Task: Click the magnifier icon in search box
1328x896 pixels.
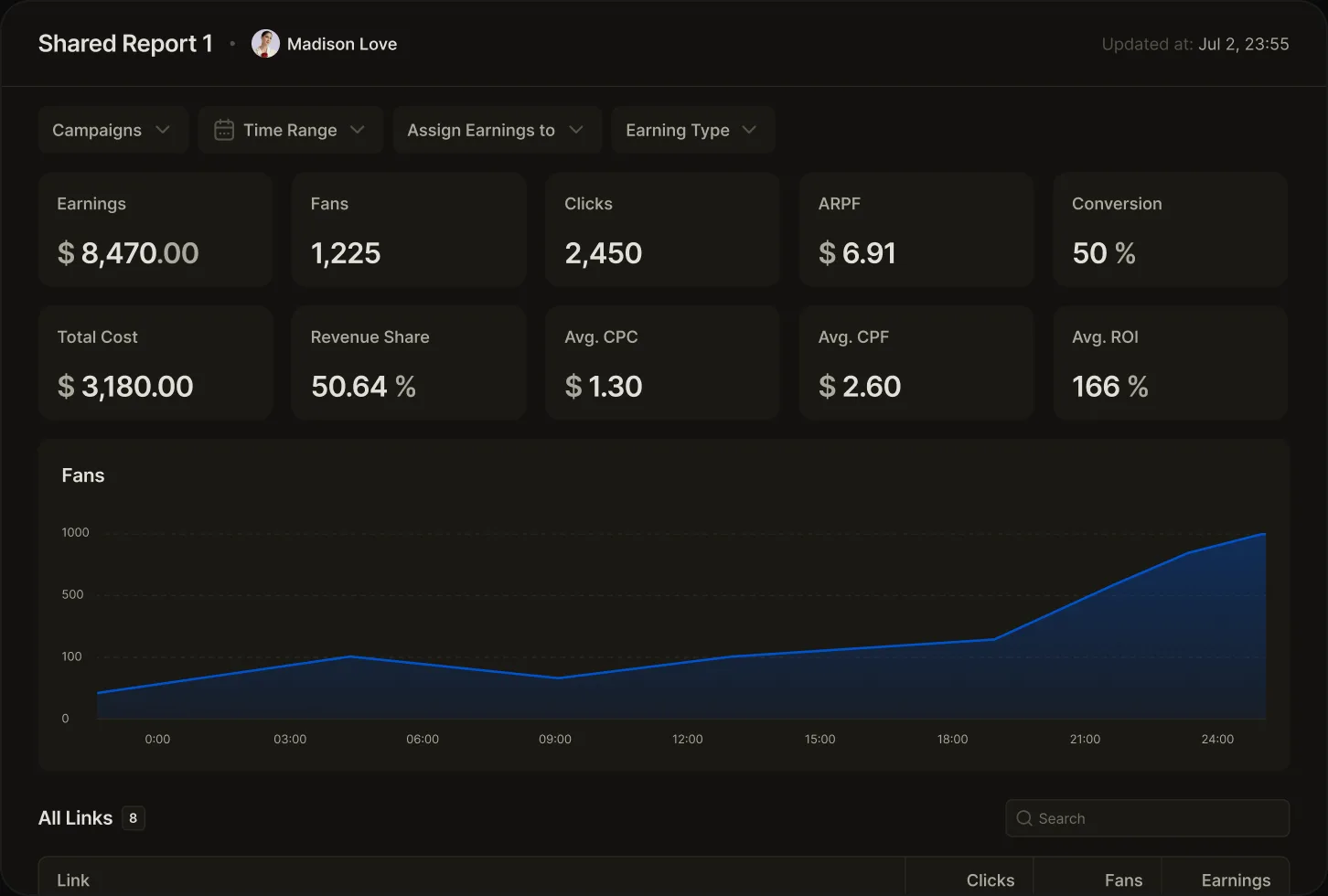Action: pos(1024,818)
